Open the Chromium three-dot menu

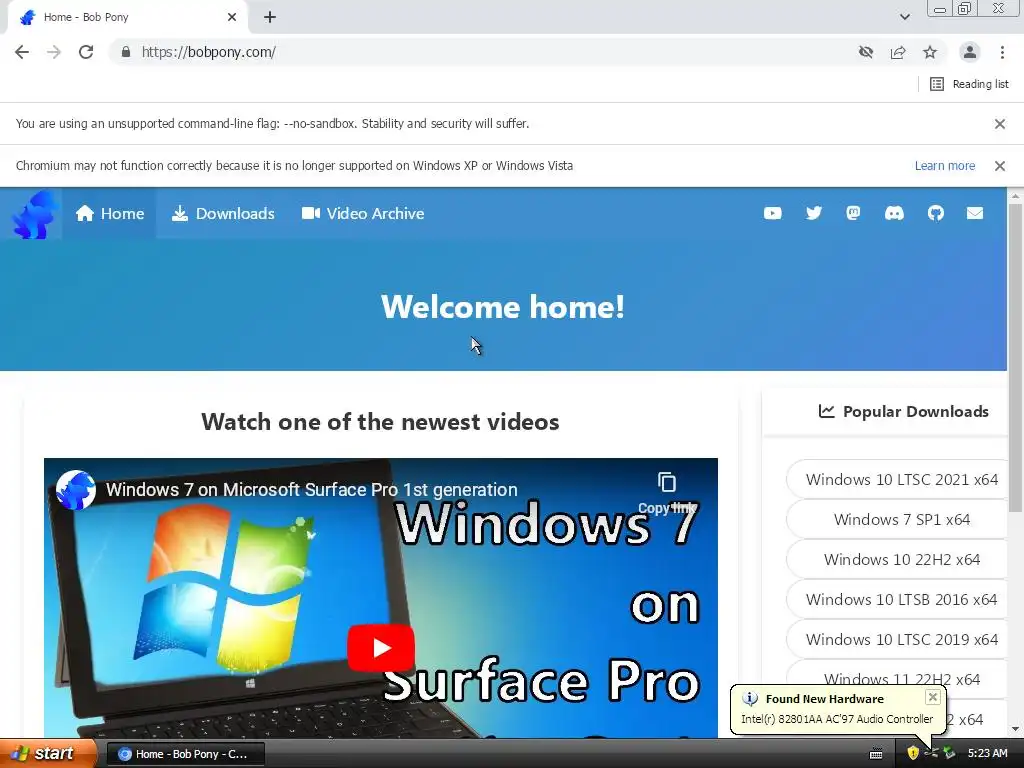pyautogui.click(x=1002, y=52)
